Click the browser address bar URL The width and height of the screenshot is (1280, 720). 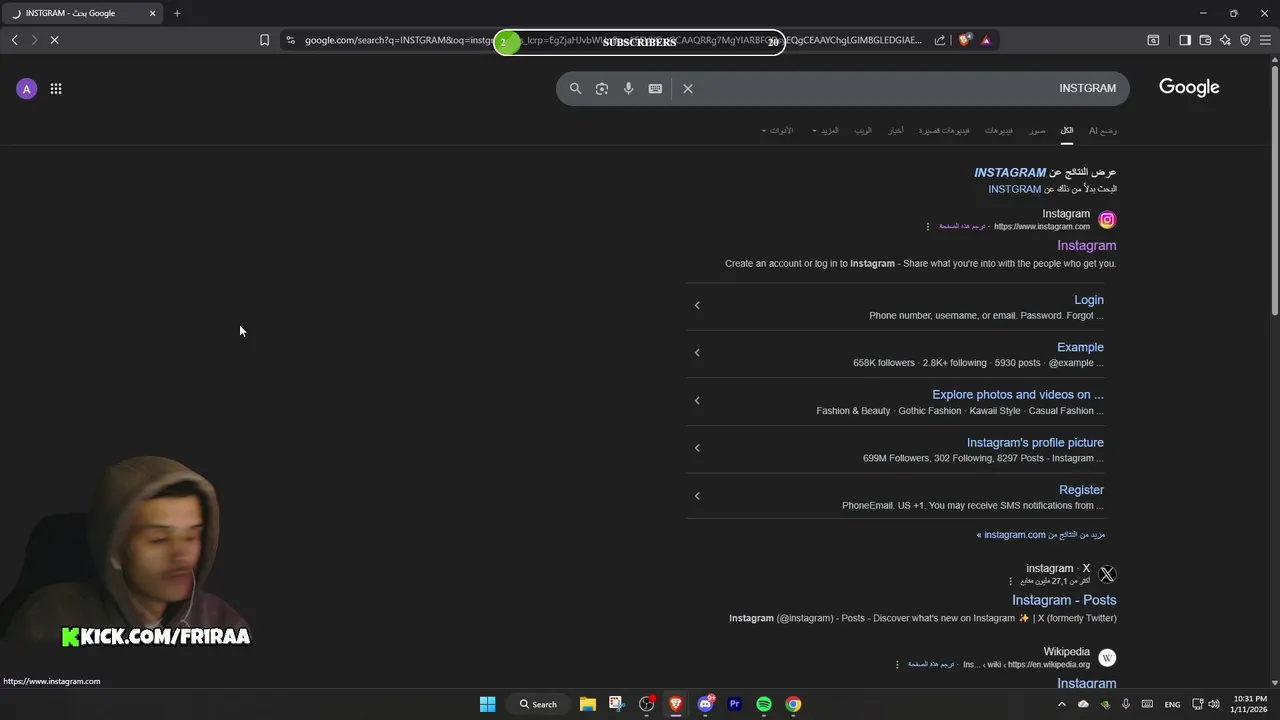click(x=612, y=40)
